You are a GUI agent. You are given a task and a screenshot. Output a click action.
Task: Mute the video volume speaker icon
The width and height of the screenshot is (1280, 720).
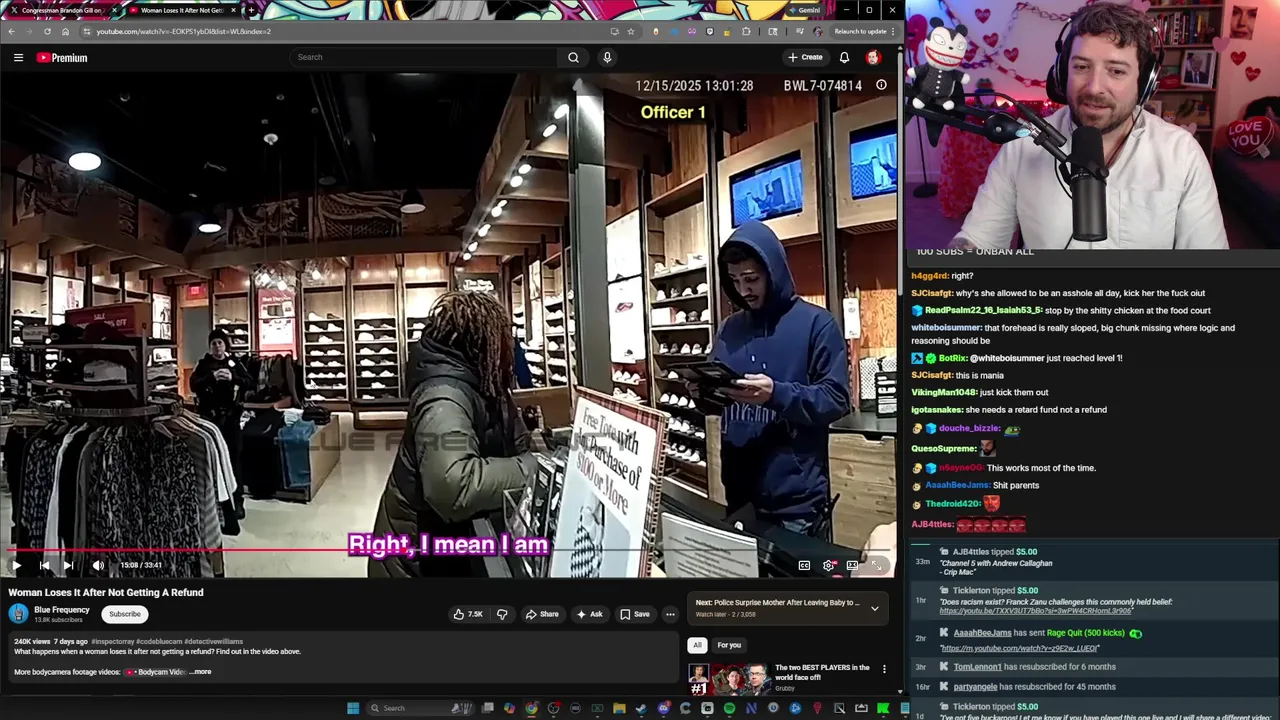pyautogui.click(x=98, y=565)
